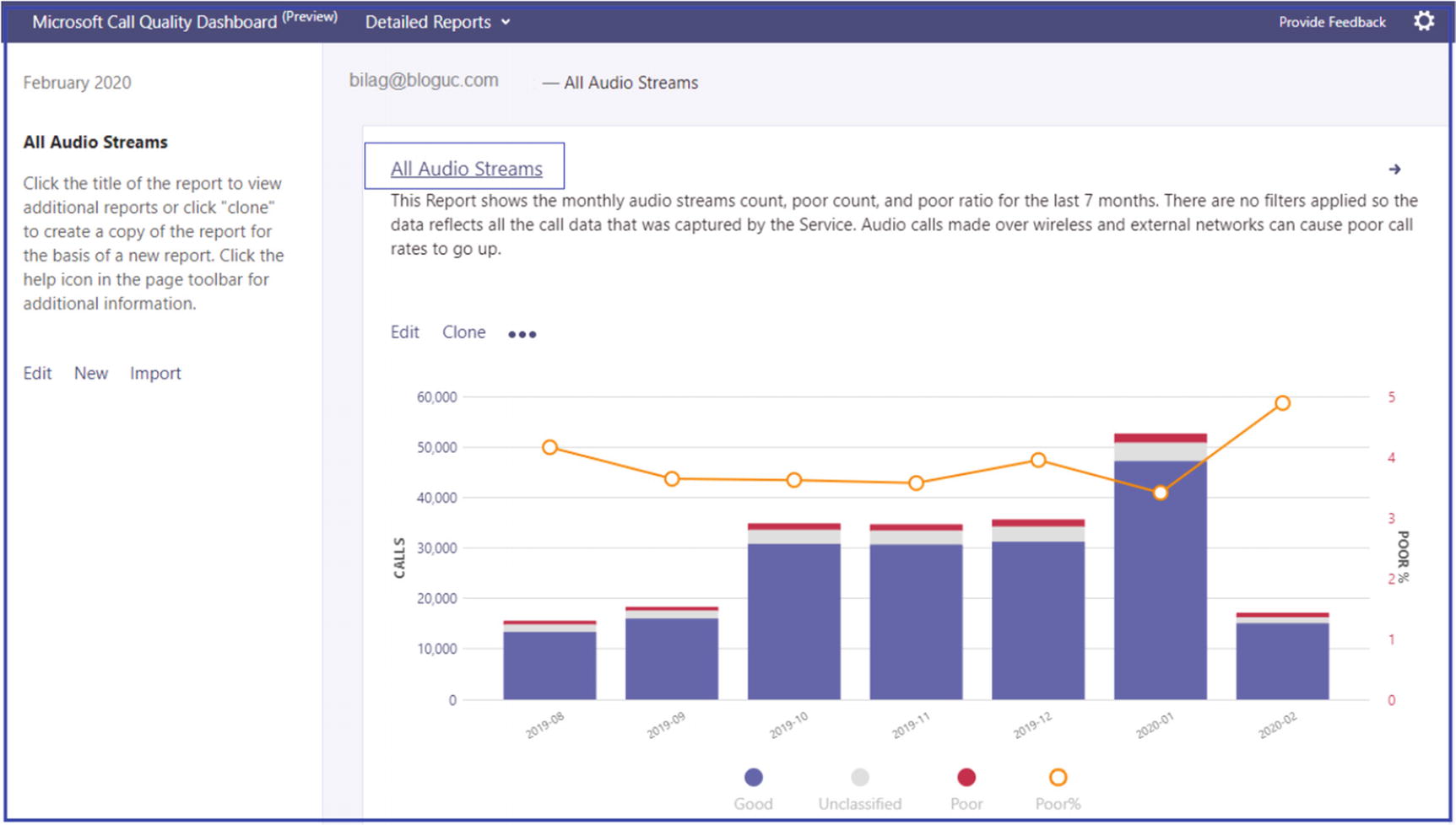Click the All Audio Streams sidebar heading
The image size is (1456, 825).
click(95, 142)
